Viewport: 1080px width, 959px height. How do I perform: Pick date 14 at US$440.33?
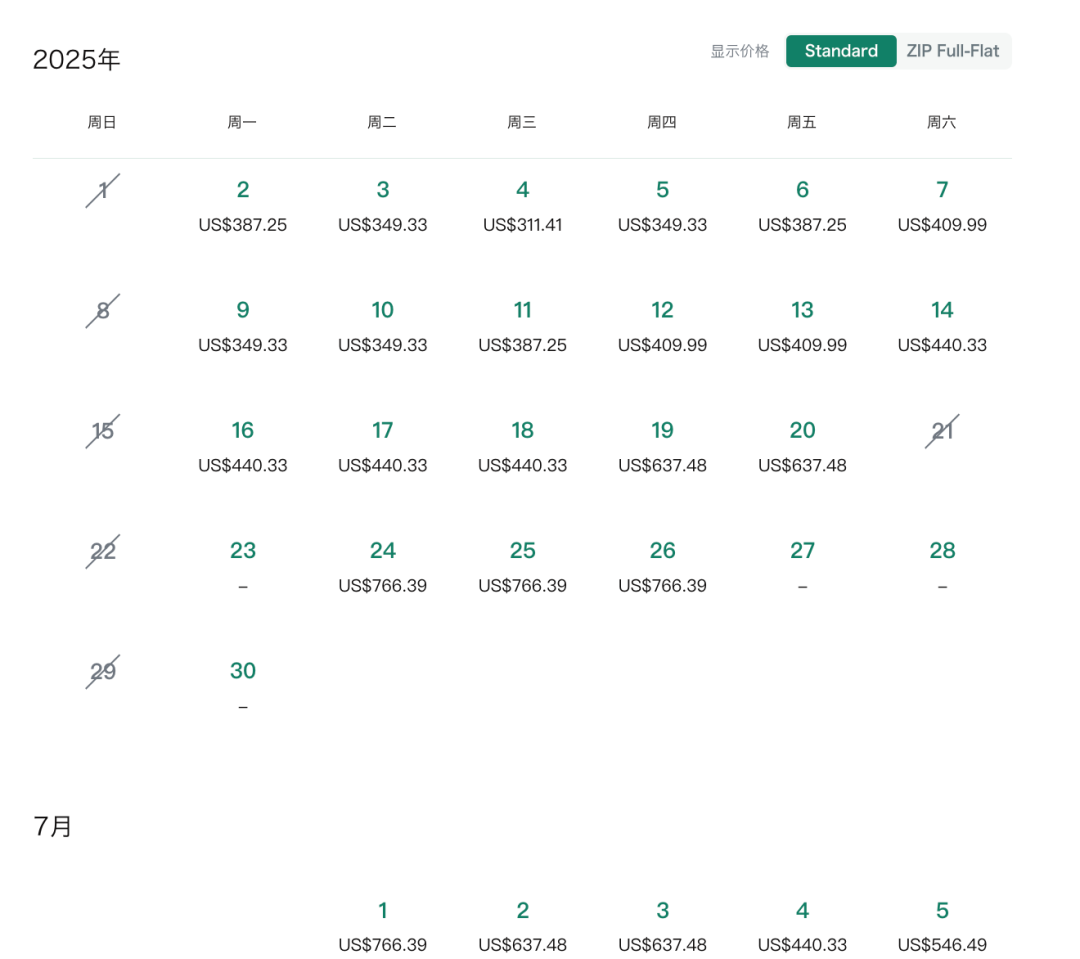click(x=942, y=326)
